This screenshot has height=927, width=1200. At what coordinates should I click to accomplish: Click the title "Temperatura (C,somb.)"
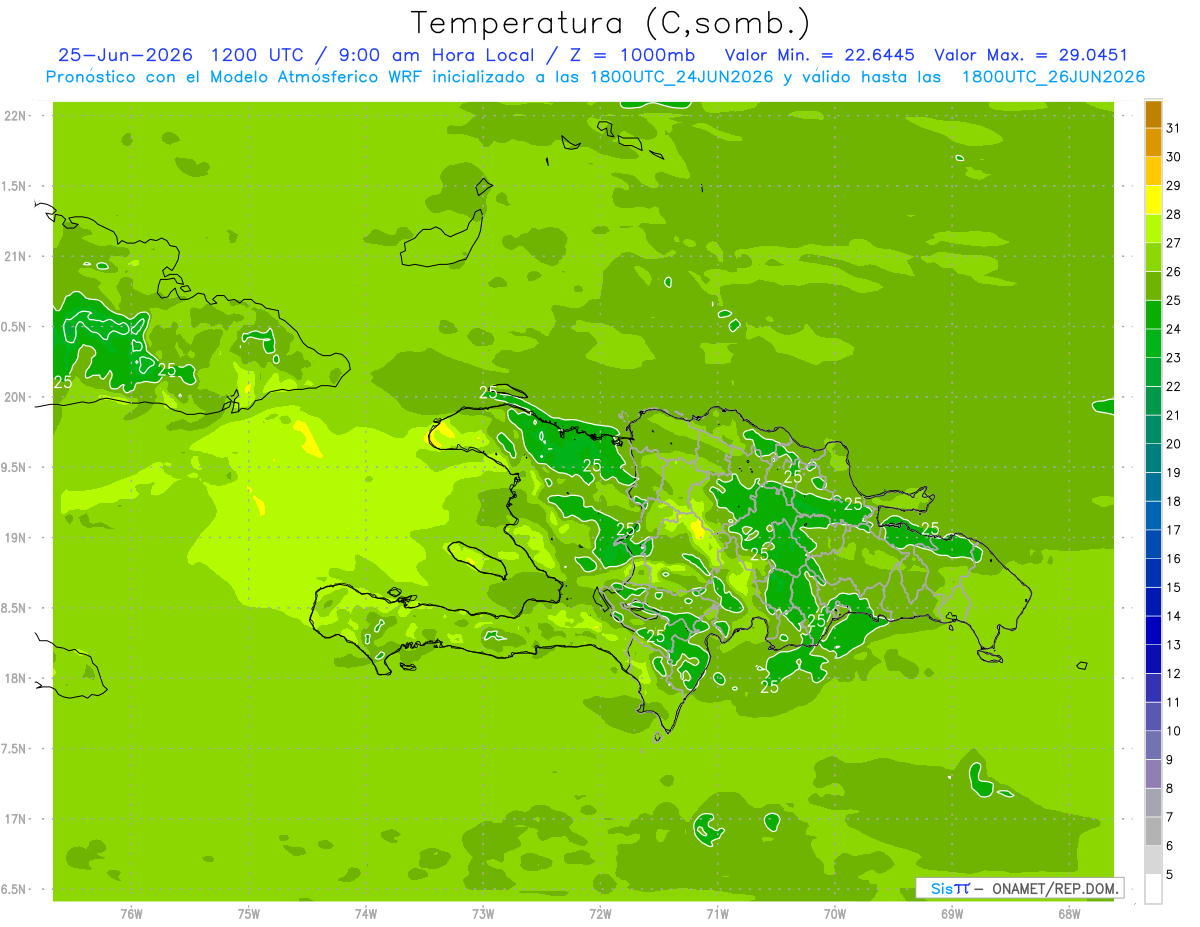tap(611, 23)
